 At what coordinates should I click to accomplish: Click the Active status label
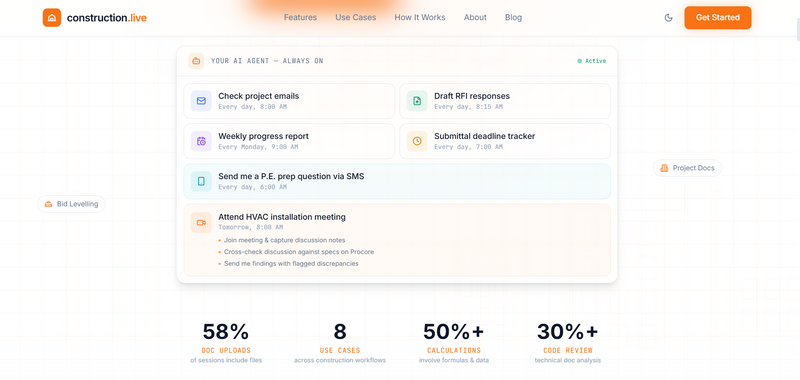595,61
